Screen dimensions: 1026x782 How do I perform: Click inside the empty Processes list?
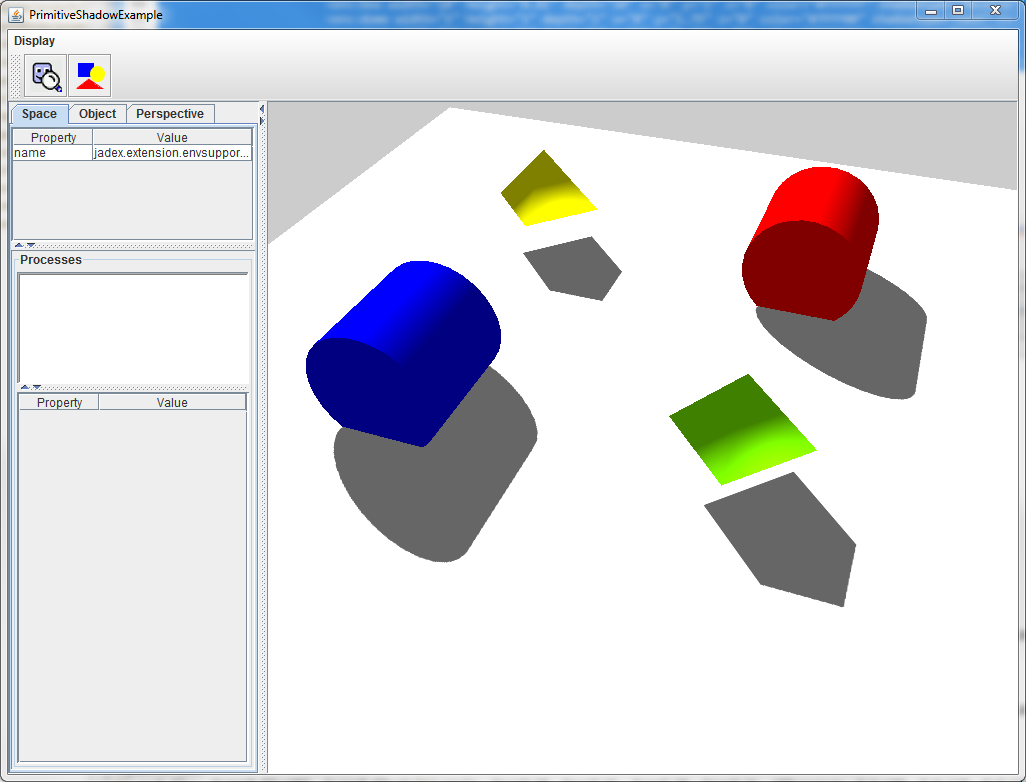pos(133,328)
